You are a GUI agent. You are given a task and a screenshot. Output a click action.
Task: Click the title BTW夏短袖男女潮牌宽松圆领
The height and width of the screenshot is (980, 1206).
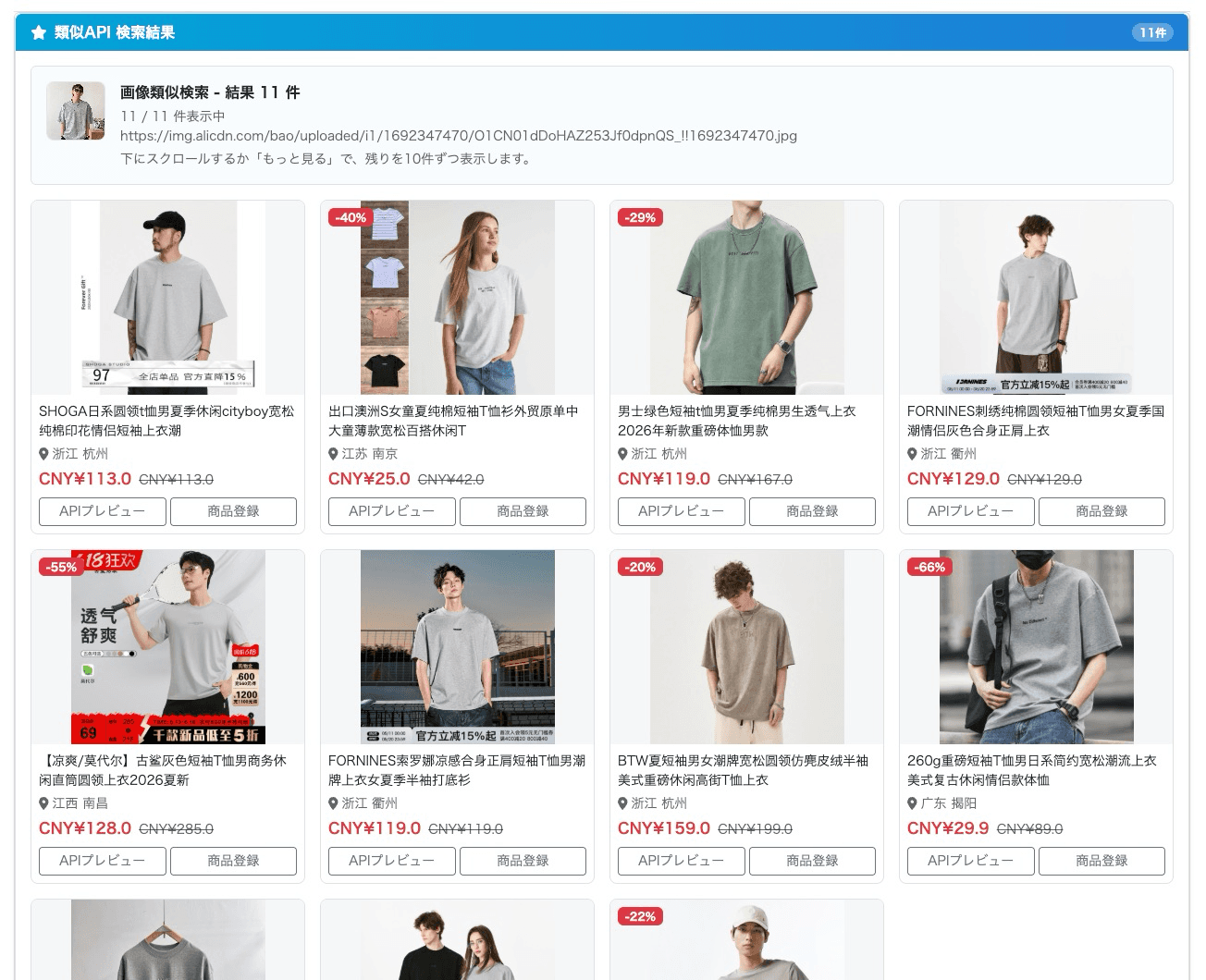click(x=744, y=770)
